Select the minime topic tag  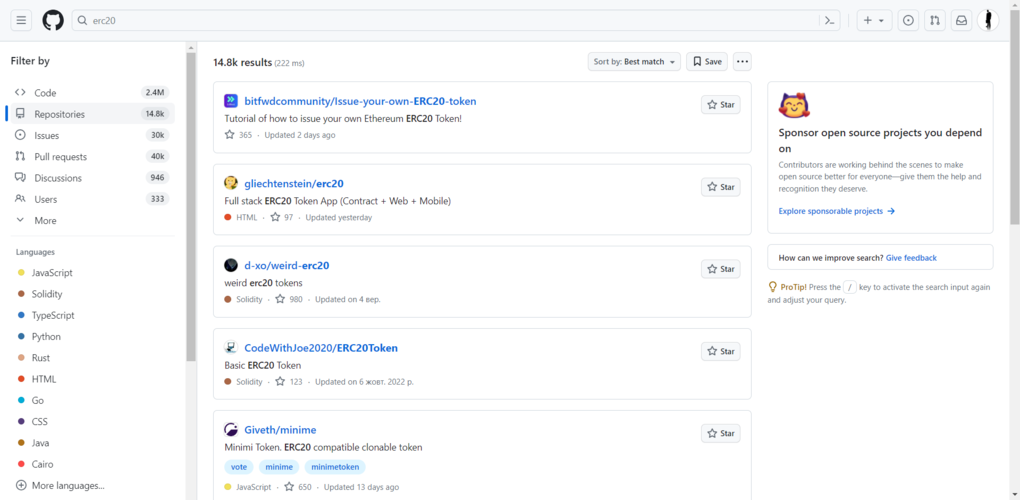click(279, 467)
